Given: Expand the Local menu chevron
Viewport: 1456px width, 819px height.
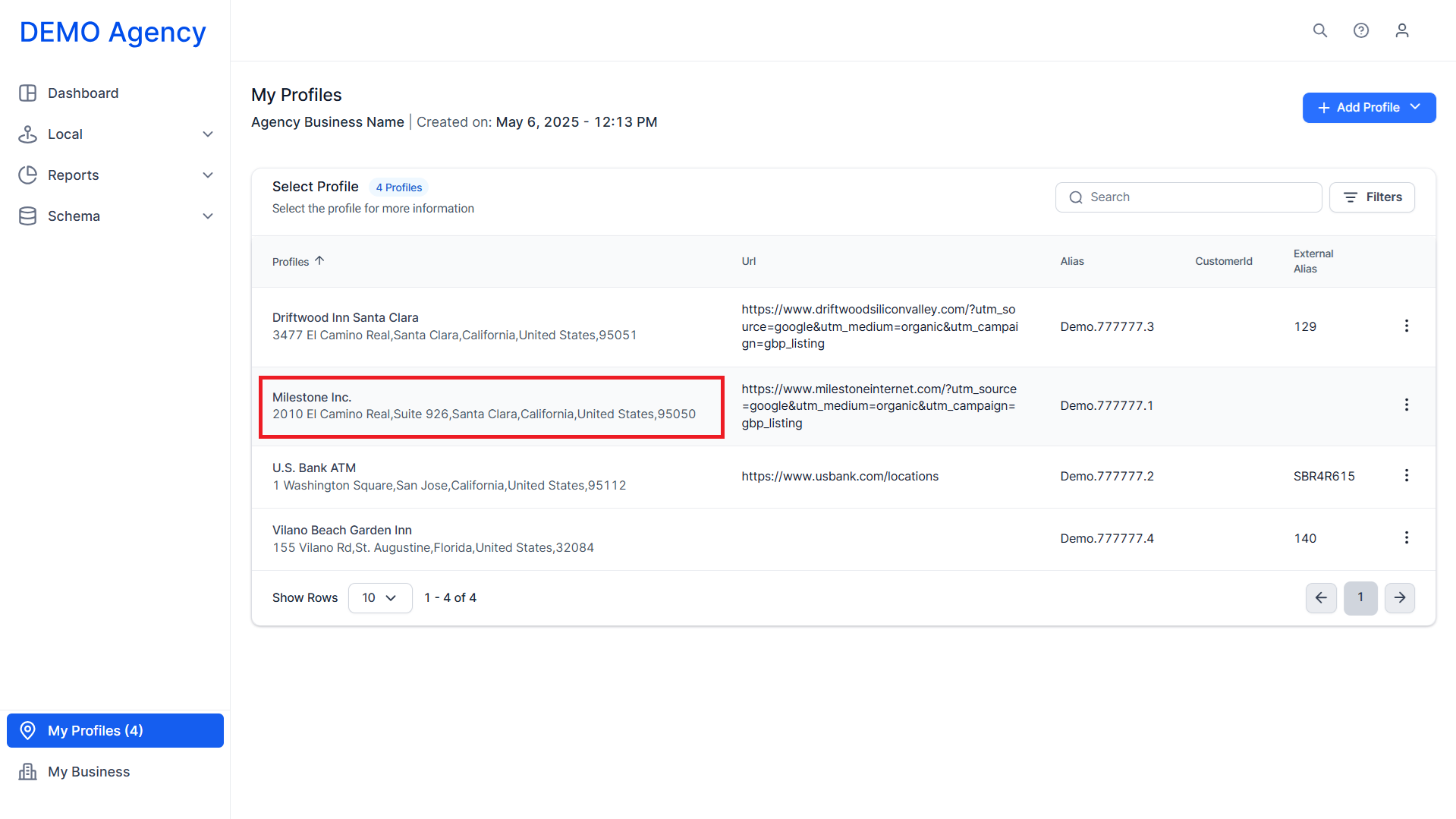Looking at the screenshot, I should point(208,134).
